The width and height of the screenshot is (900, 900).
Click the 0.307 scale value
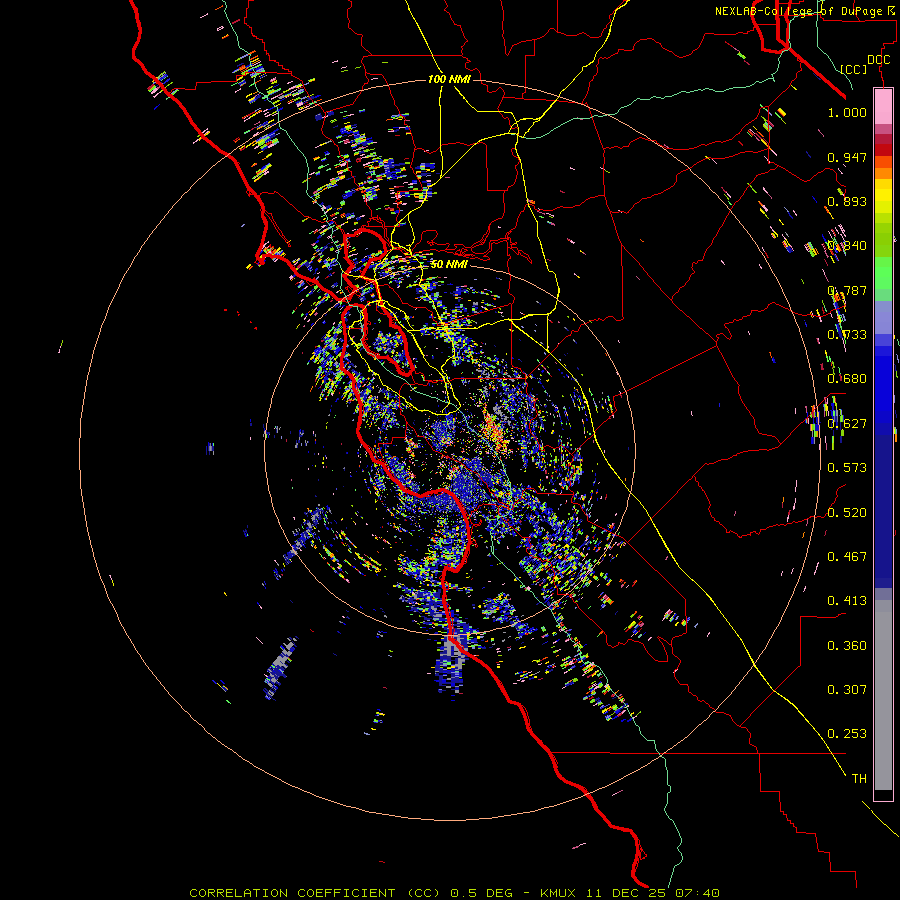coord(847,690)
